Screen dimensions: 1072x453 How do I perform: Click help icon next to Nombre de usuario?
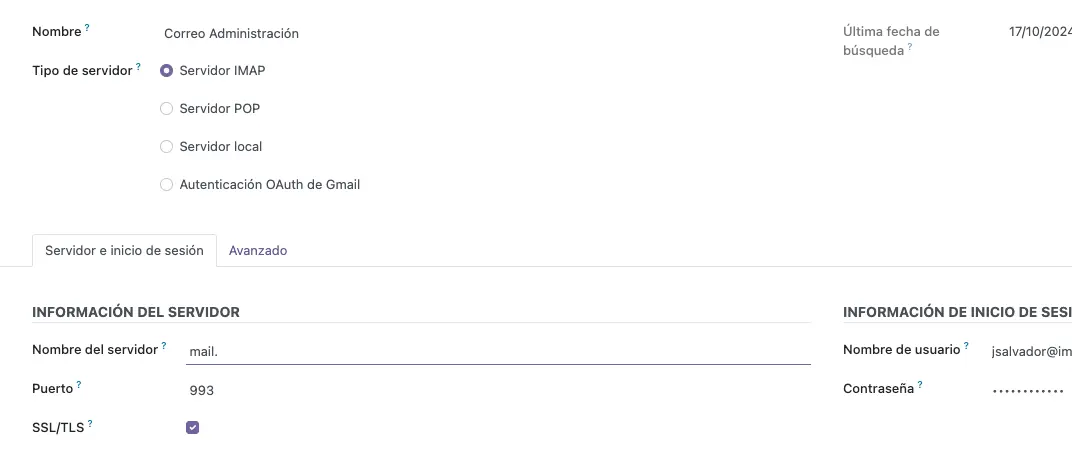966,346
